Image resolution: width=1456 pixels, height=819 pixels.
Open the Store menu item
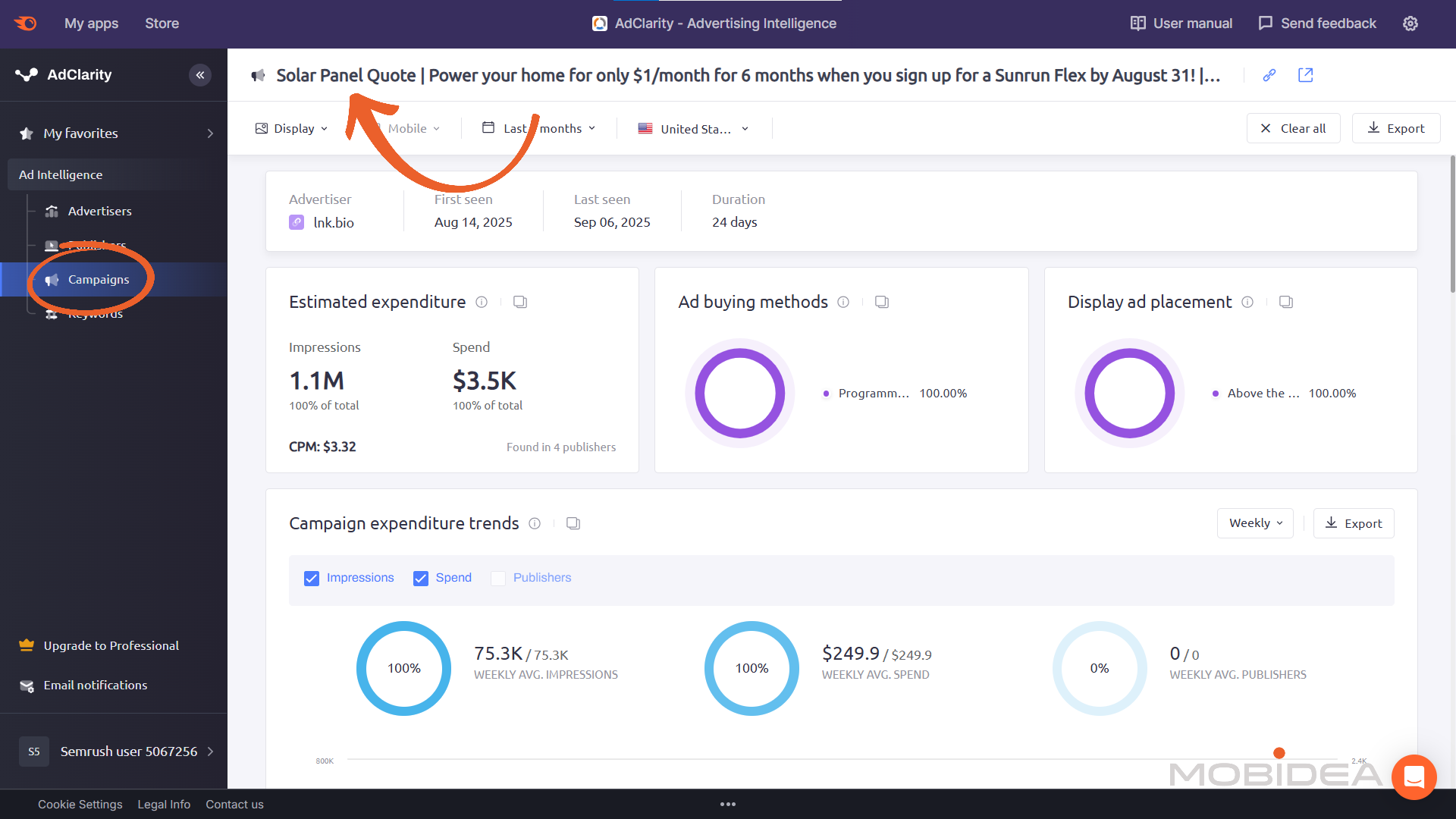(162, 24)
